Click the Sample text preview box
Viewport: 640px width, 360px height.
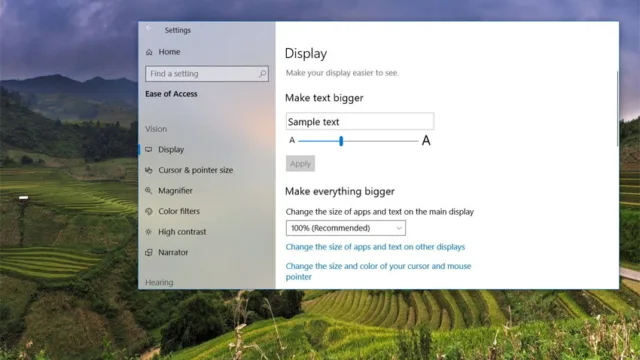coord(360,121)
